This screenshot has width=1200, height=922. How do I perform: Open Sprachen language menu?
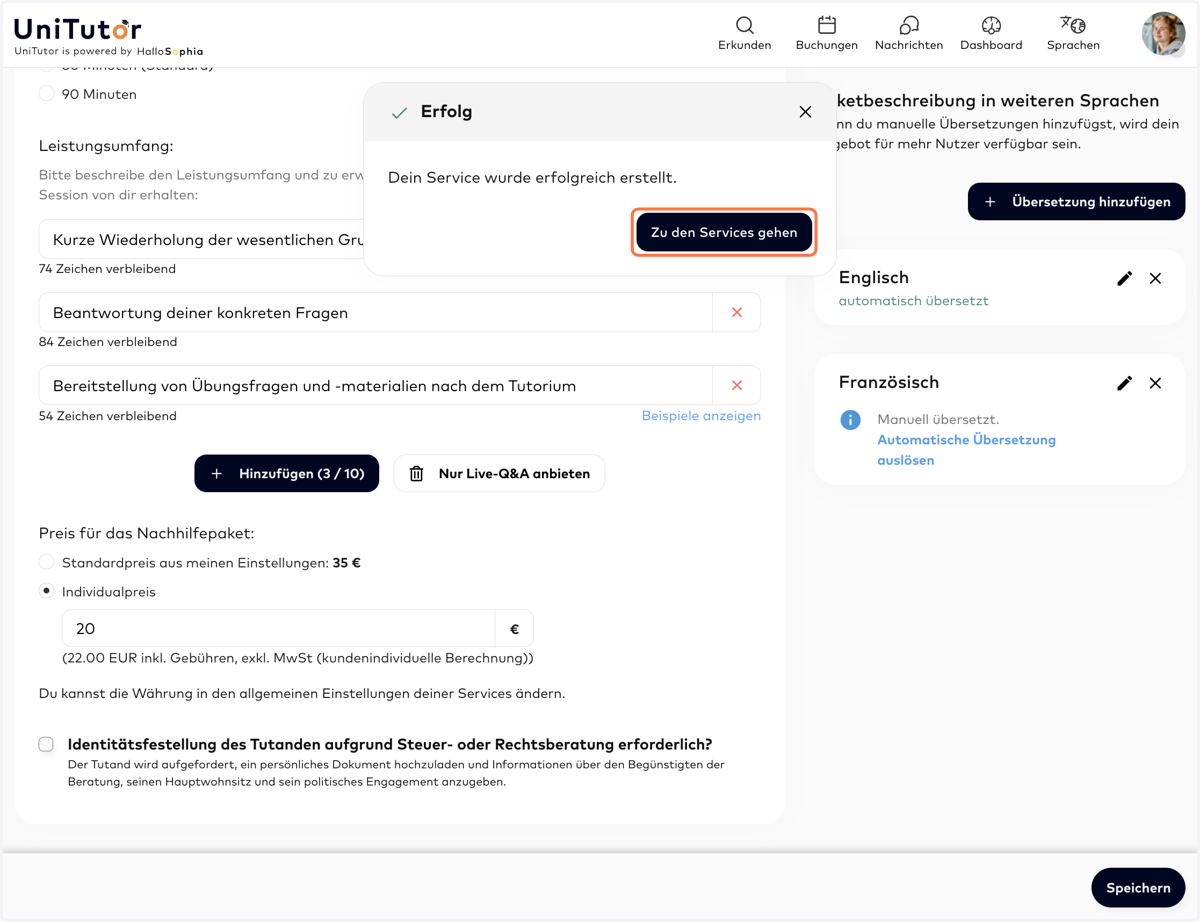[x=1073, y=33]
